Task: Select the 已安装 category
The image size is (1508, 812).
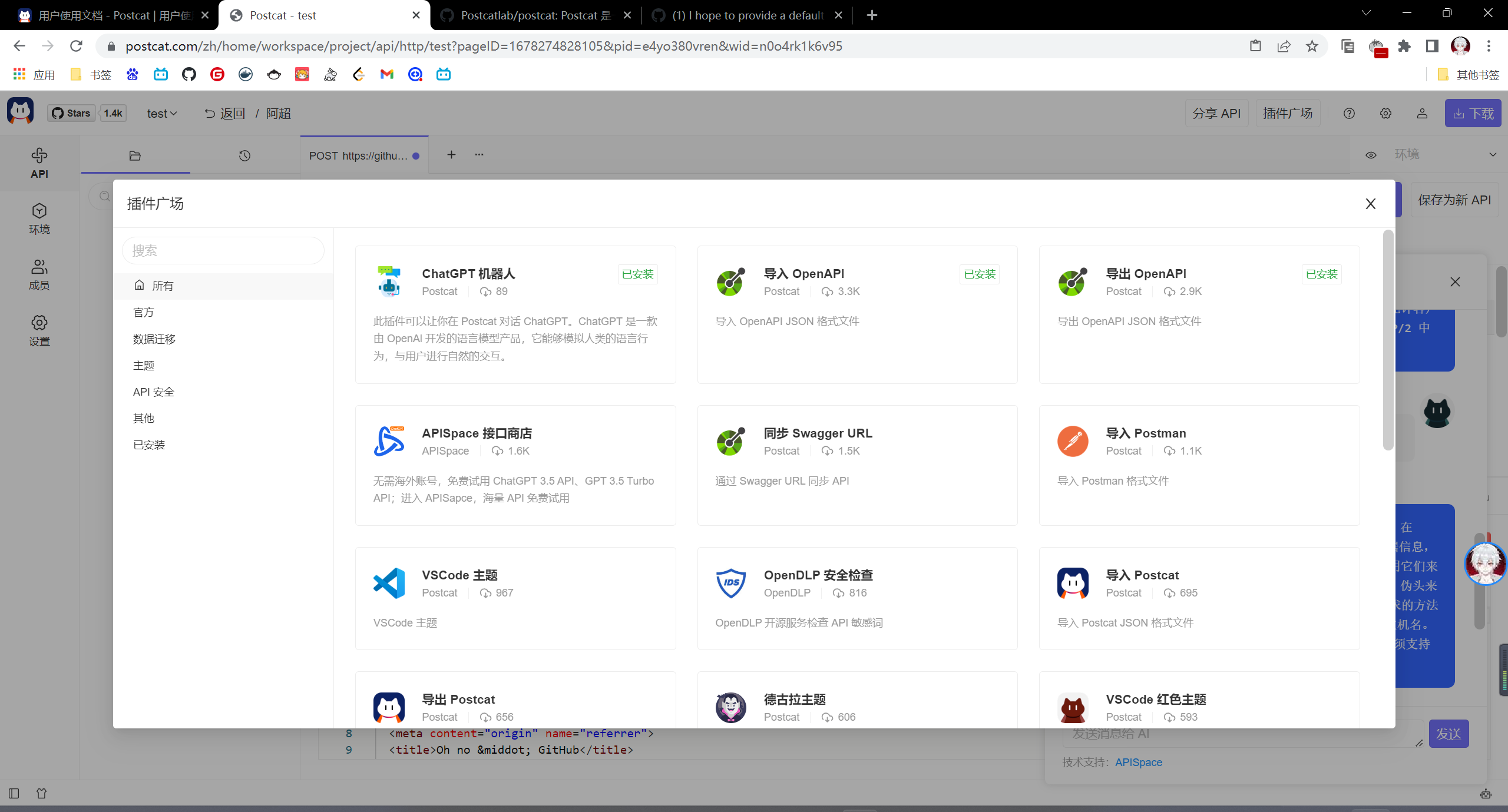Action: pos(149,445)
